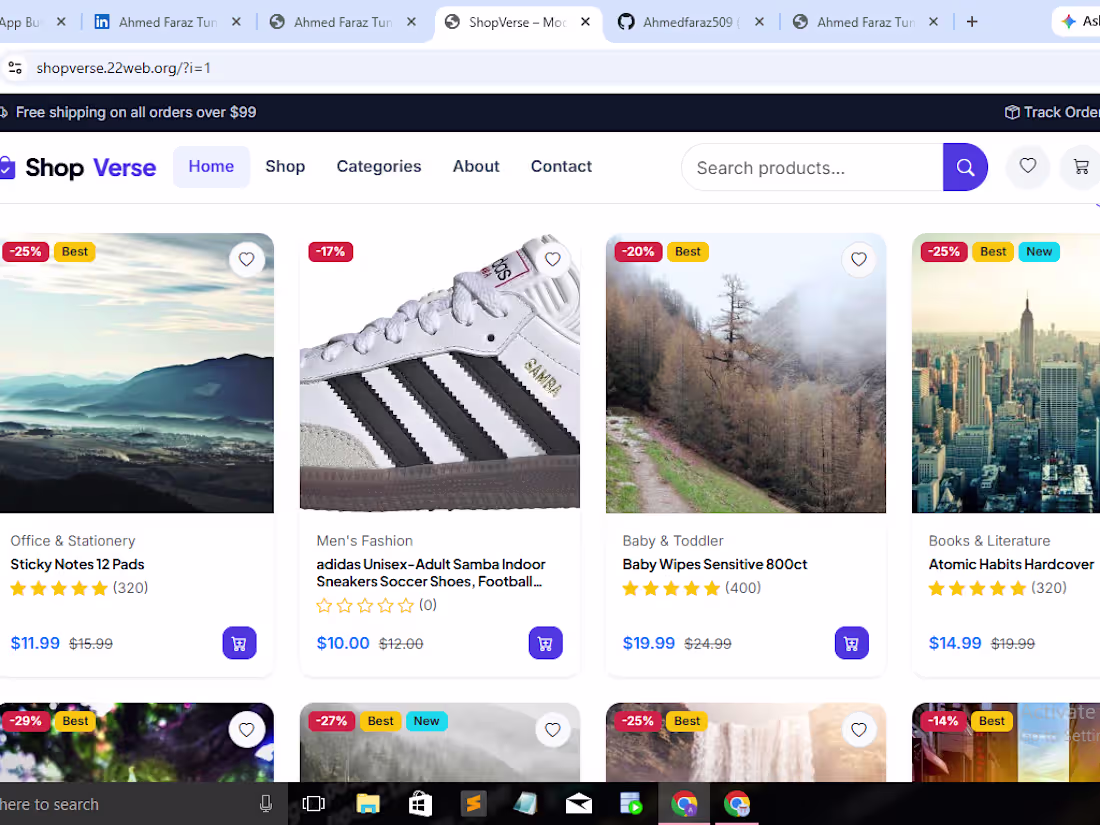Viewport: 1100px width, 825px height.
Task: Click the search magnifier button
Action: 965,167
